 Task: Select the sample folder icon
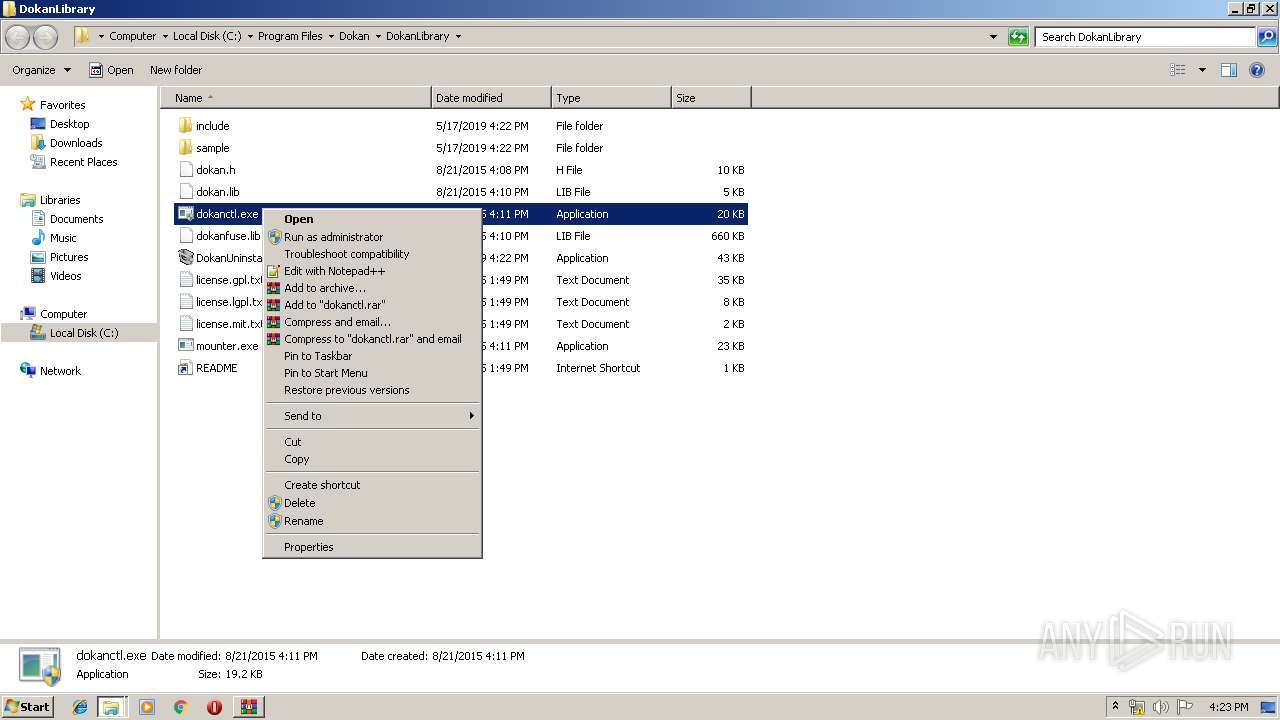point(185,148)
